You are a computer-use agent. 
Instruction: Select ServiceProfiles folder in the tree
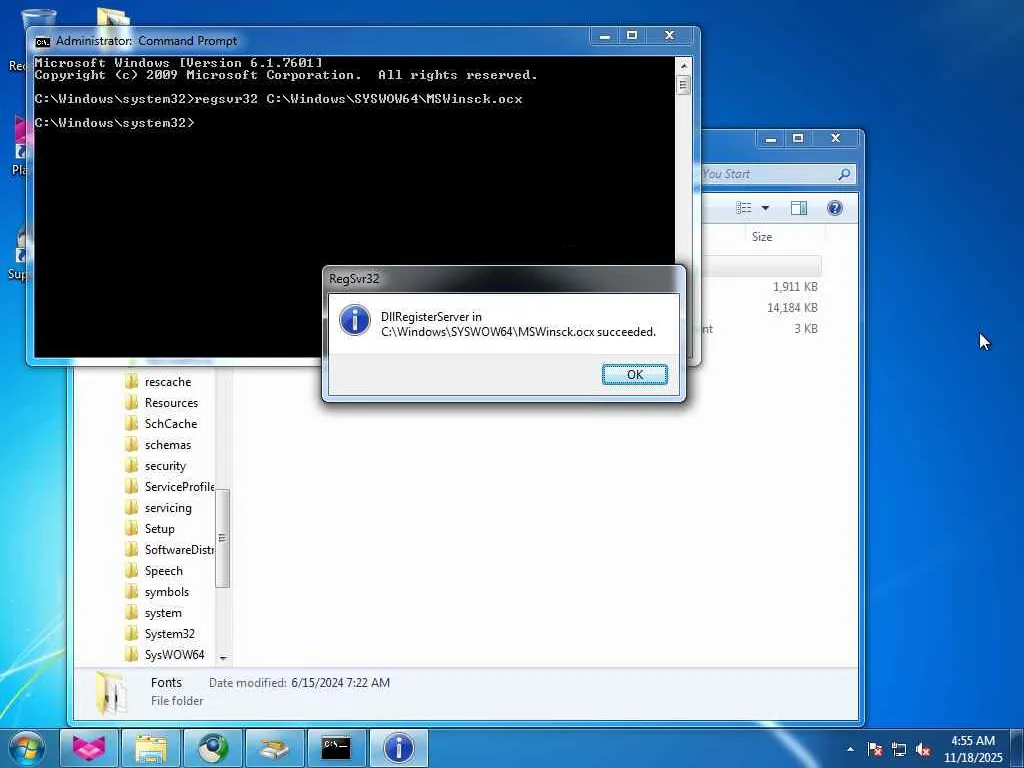point(180,487)
